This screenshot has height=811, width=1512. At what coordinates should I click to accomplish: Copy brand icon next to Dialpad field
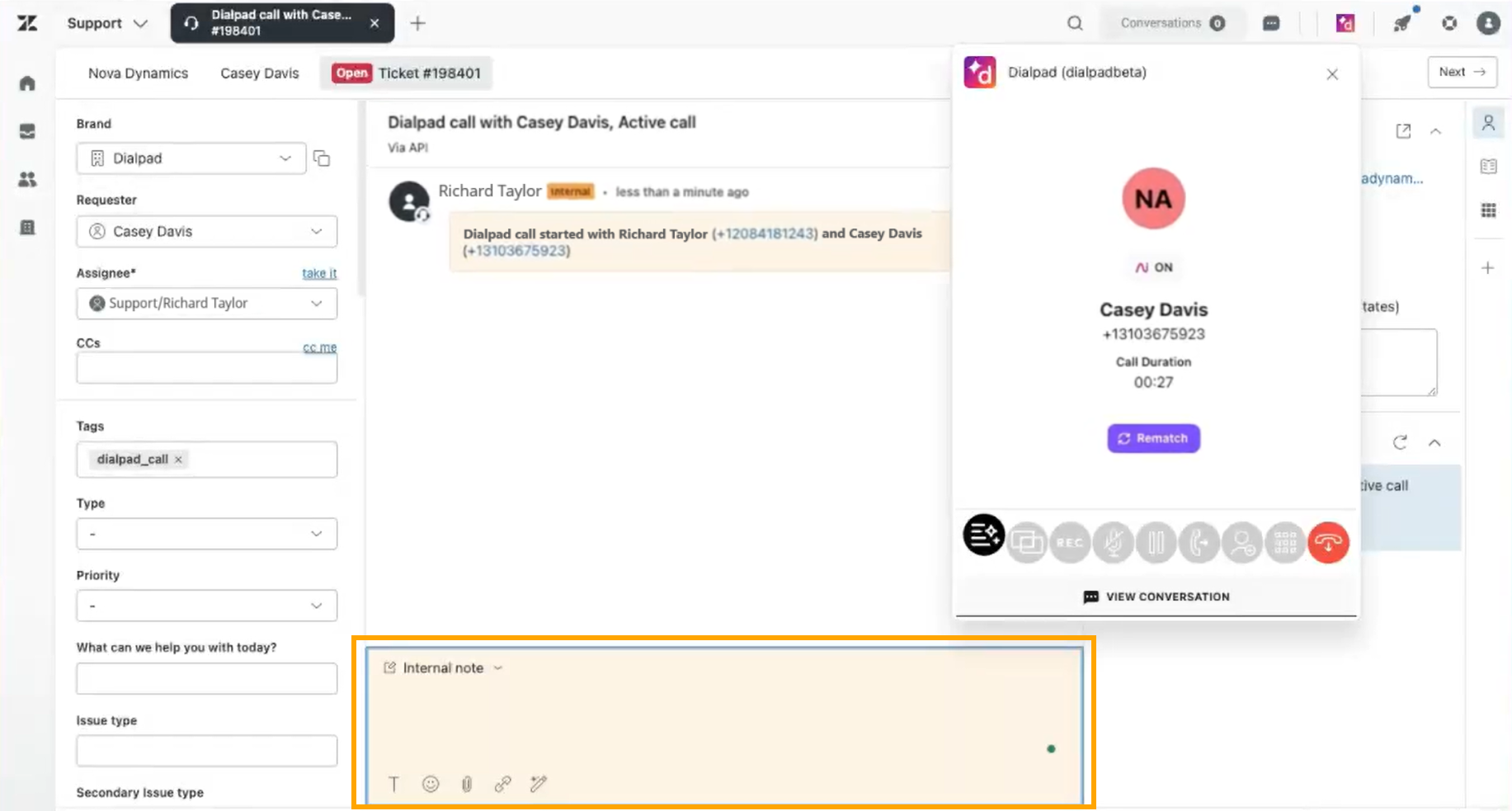coord(322,158)
